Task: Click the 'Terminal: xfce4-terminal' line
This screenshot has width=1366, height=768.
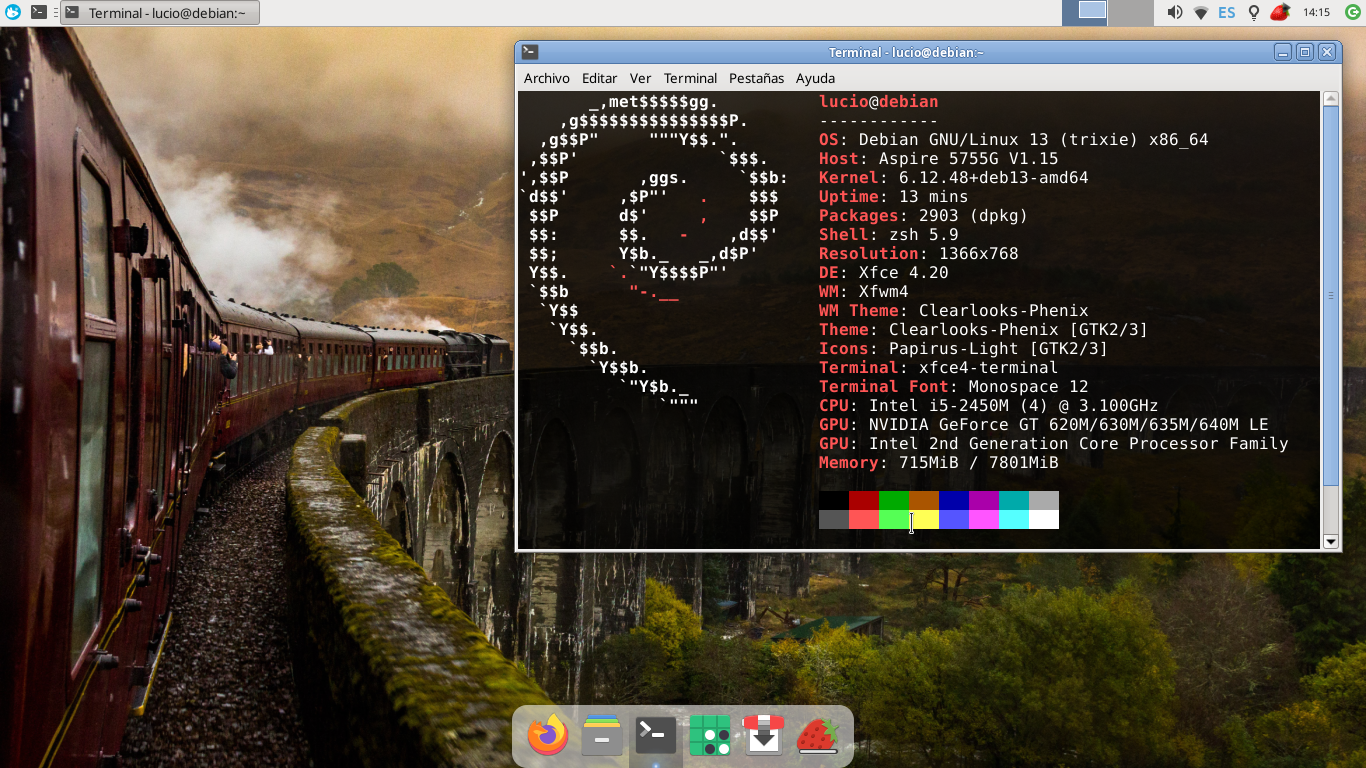Action: [x=939, y=368]
